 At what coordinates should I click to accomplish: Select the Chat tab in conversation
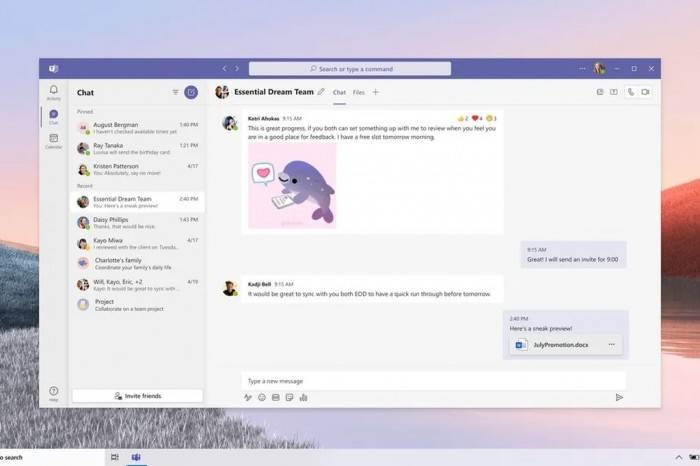[339, 92]
